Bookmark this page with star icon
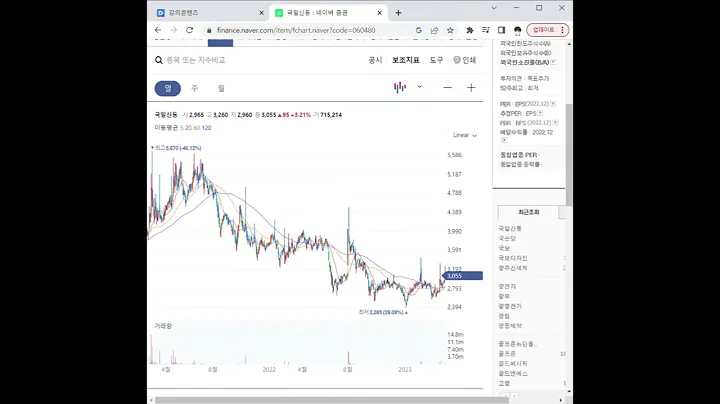This screenshot has height=404, width=720. point(450,30)
